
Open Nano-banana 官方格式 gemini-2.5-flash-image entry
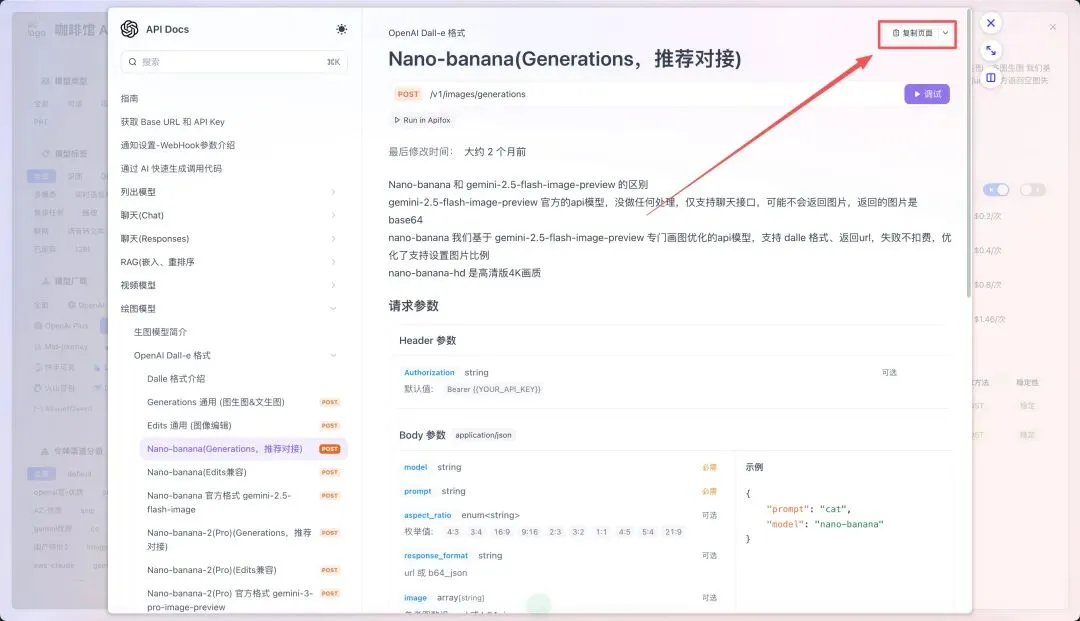(219, 503)
